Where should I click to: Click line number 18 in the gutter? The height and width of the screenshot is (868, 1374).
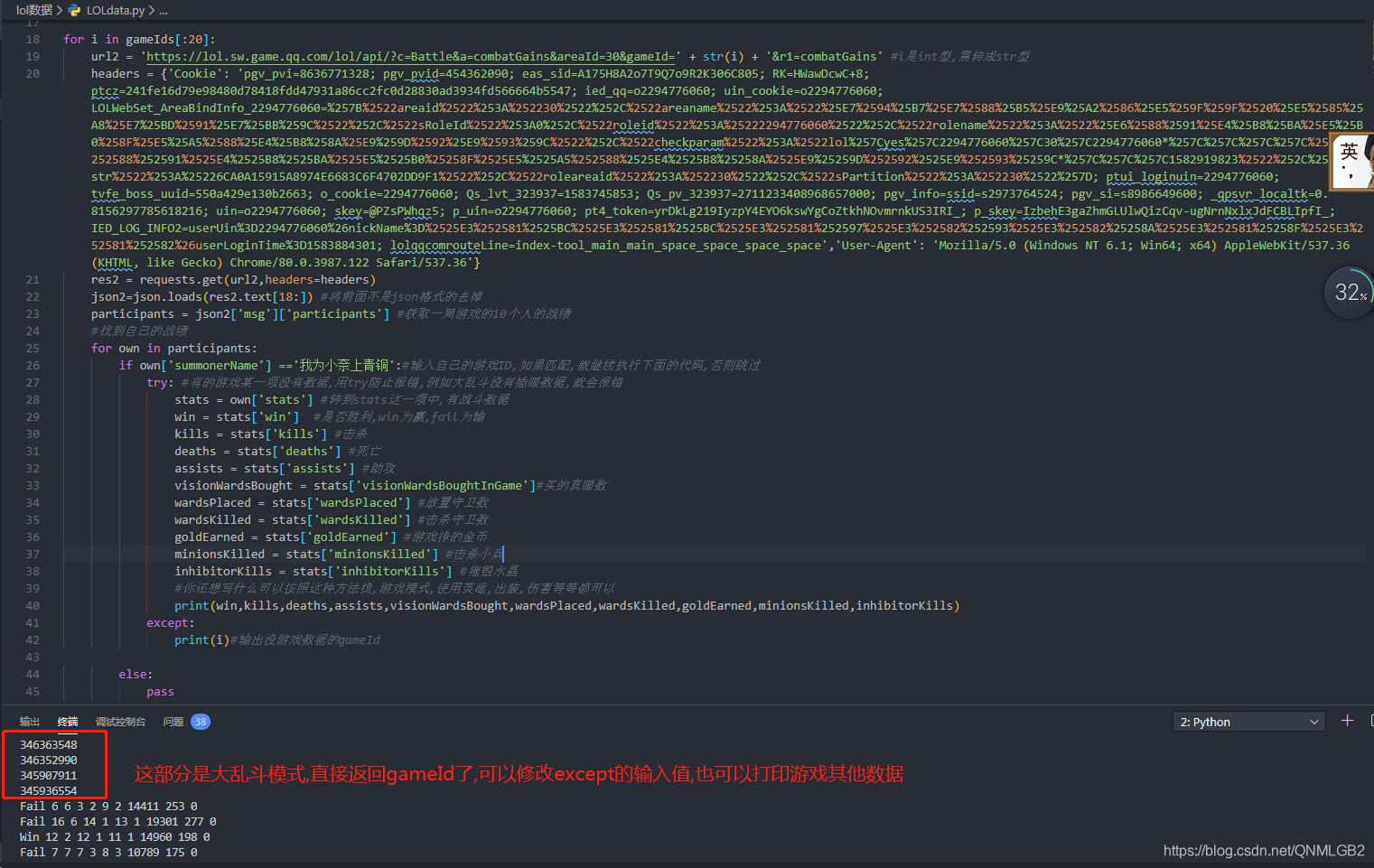33,39
